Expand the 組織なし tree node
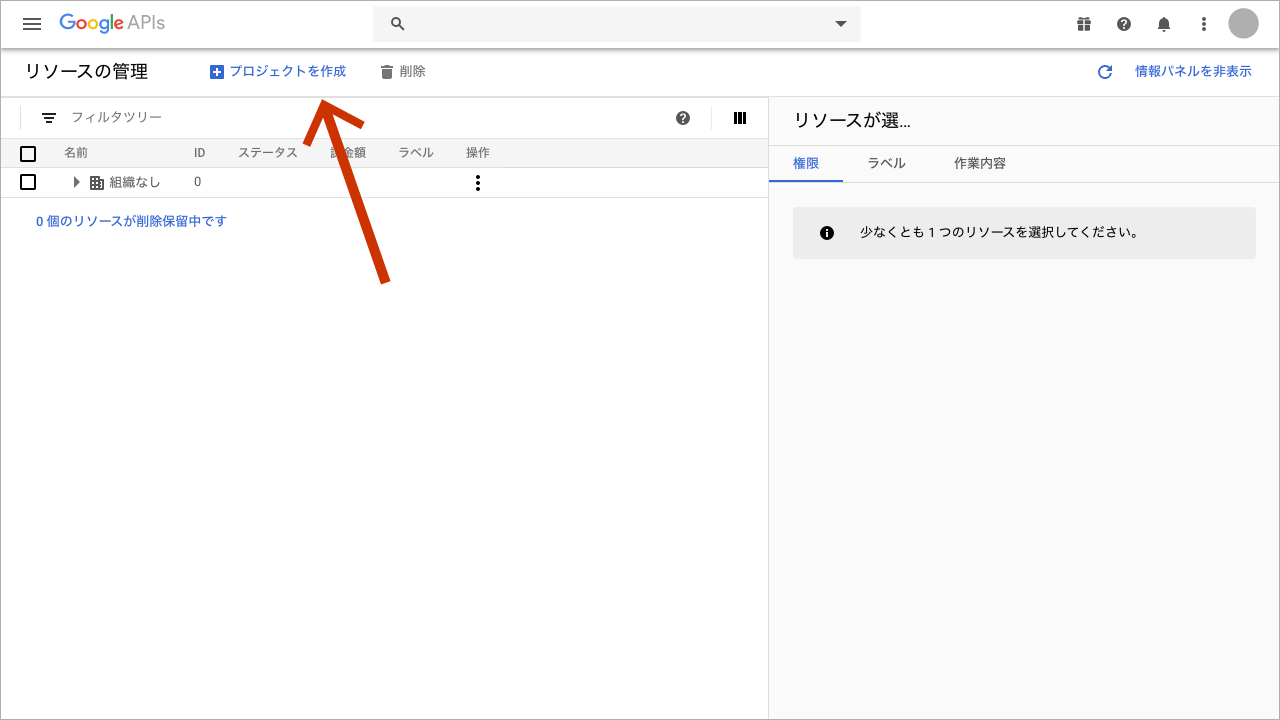This screenshot has height=720, width=1280. (x=77, y=182)
